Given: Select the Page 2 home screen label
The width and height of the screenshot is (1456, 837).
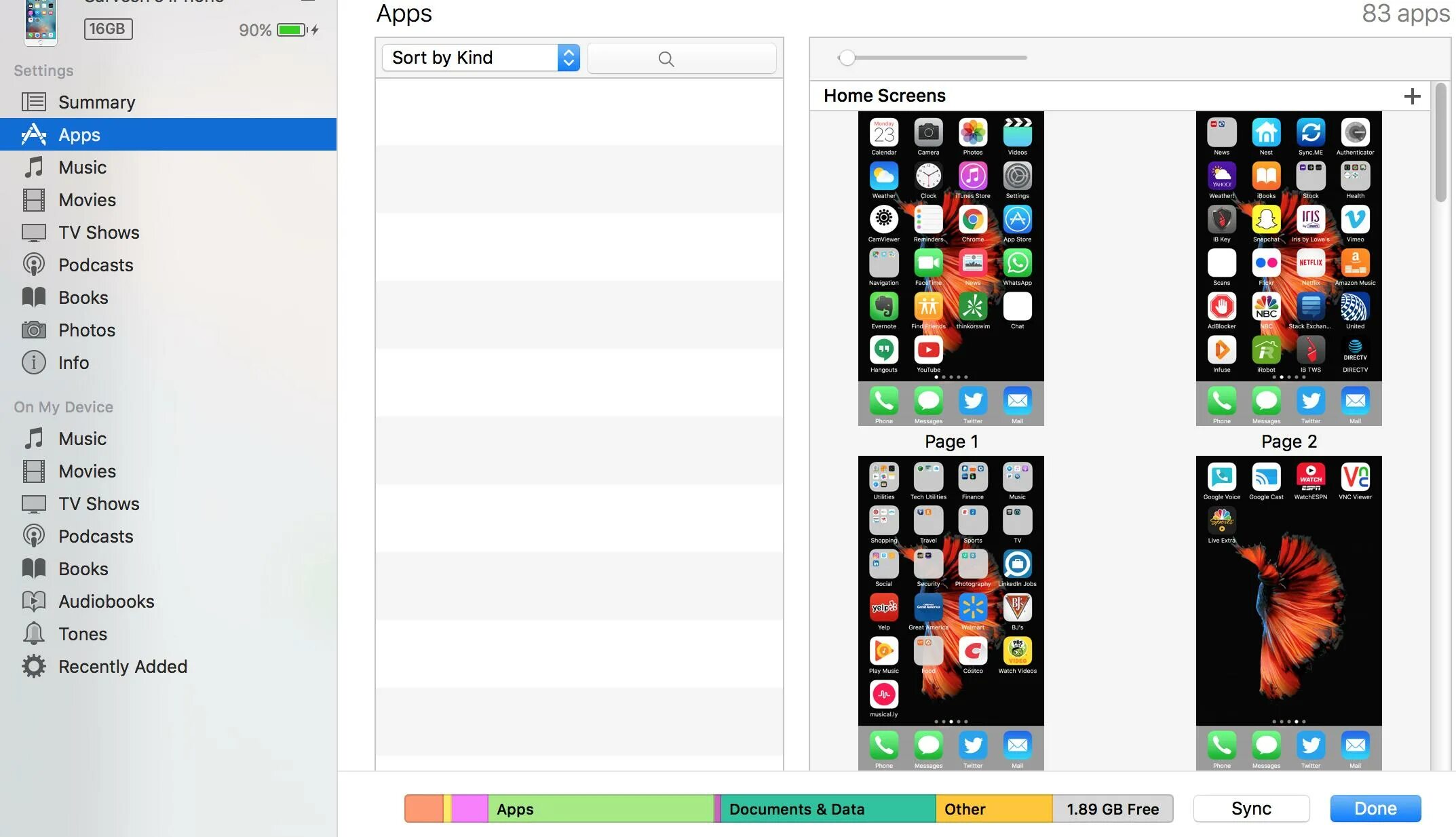Looking at the screenshot, I should pyautogui.click(x=1289, y=442).
